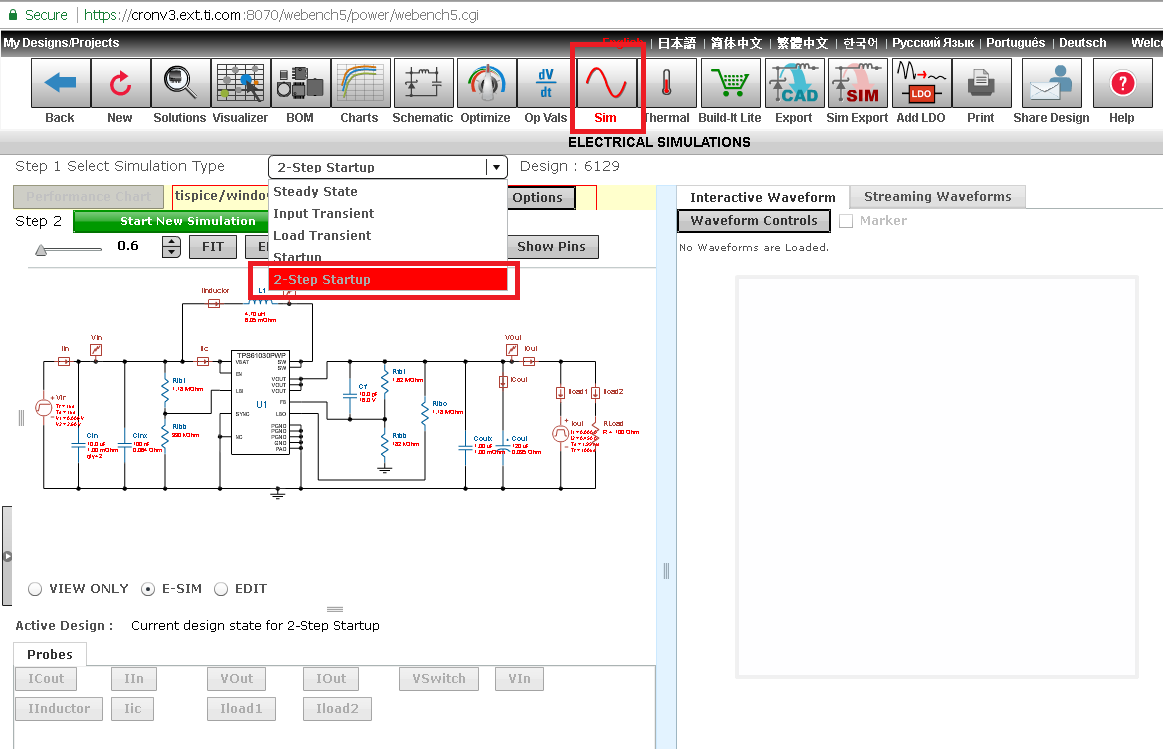Click the Iic probe button in Probes panel
Viewport: 1163px width, 749px height.
click(x=133, y=709)
